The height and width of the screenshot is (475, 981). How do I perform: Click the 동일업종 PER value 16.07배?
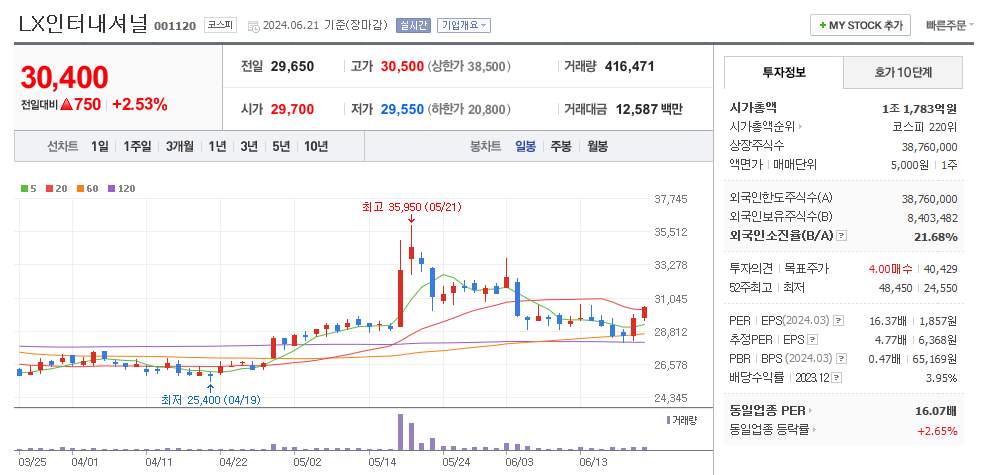(937, 411)
